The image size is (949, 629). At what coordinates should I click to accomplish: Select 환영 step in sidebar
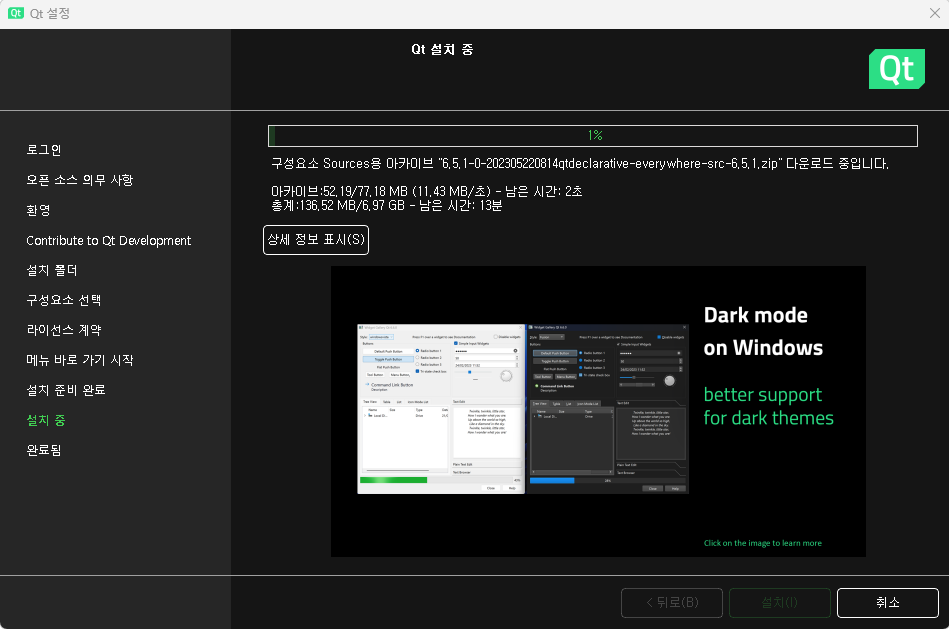click(38, 210)
